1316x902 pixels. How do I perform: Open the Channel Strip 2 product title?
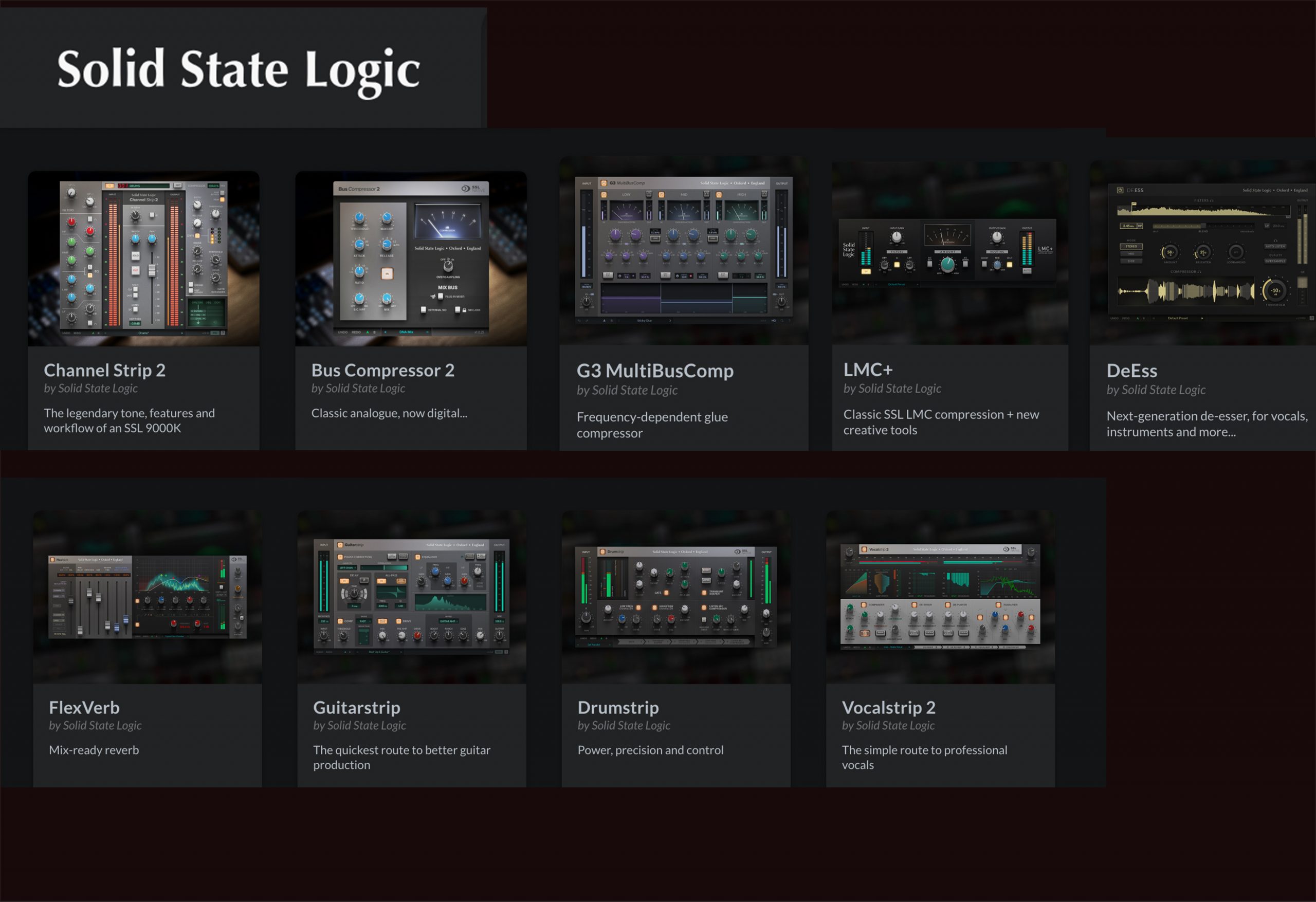104,370
